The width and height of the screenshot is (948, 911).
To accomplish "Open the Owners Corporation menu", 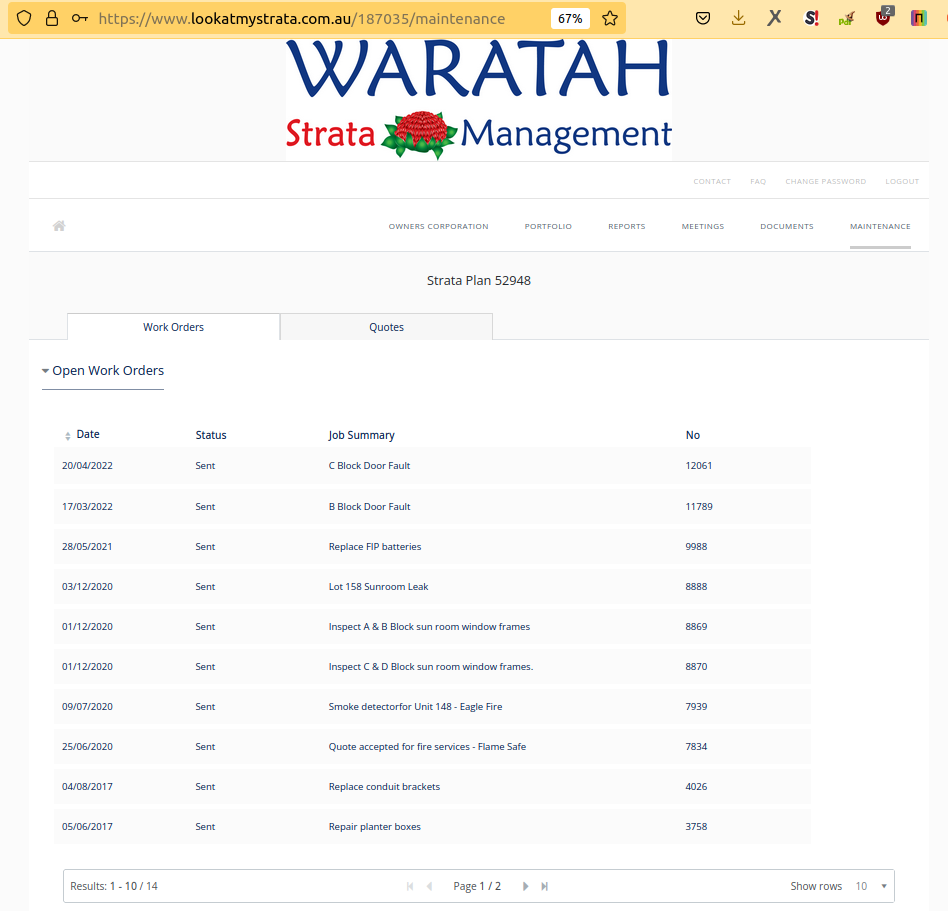I will [438, 227].
